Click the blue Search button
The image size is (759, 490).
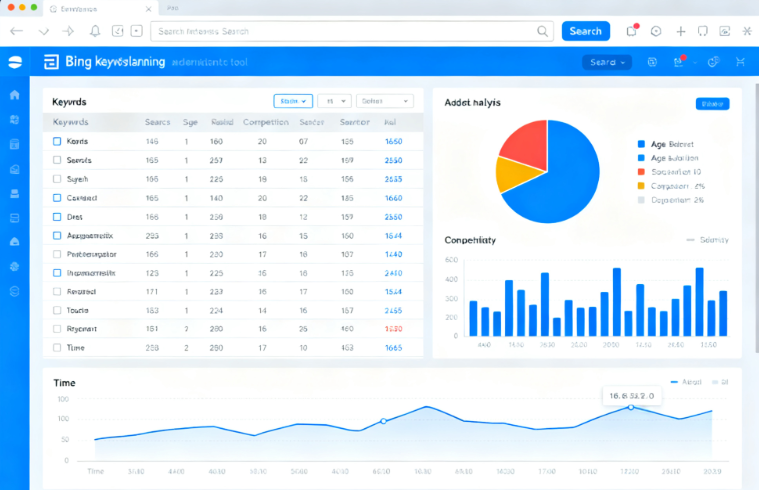pos(586,31)
